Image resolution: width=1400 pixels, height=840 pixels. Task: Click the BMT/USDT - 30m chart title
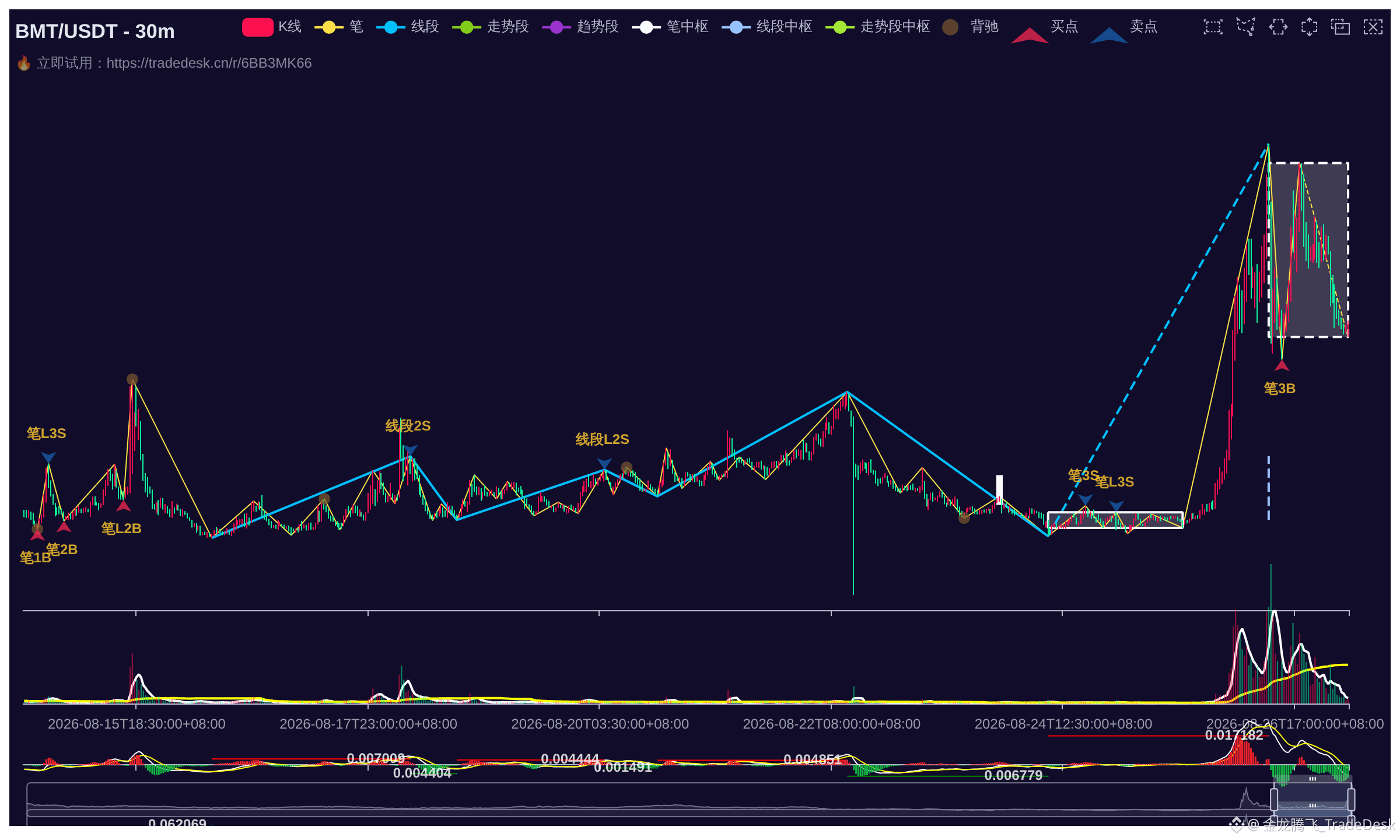point(95,31)
